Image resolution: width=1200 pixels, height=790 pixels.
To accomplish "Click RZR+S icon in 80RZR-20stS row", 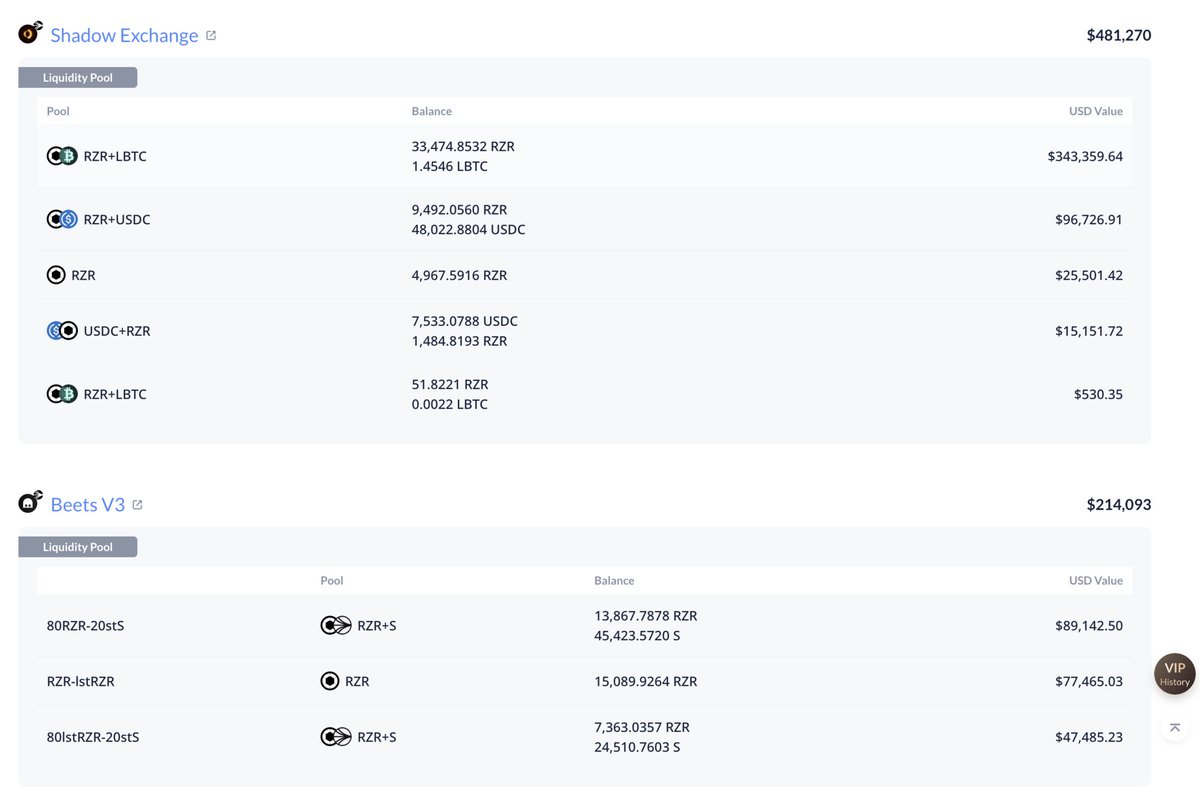I will (336, 625).
